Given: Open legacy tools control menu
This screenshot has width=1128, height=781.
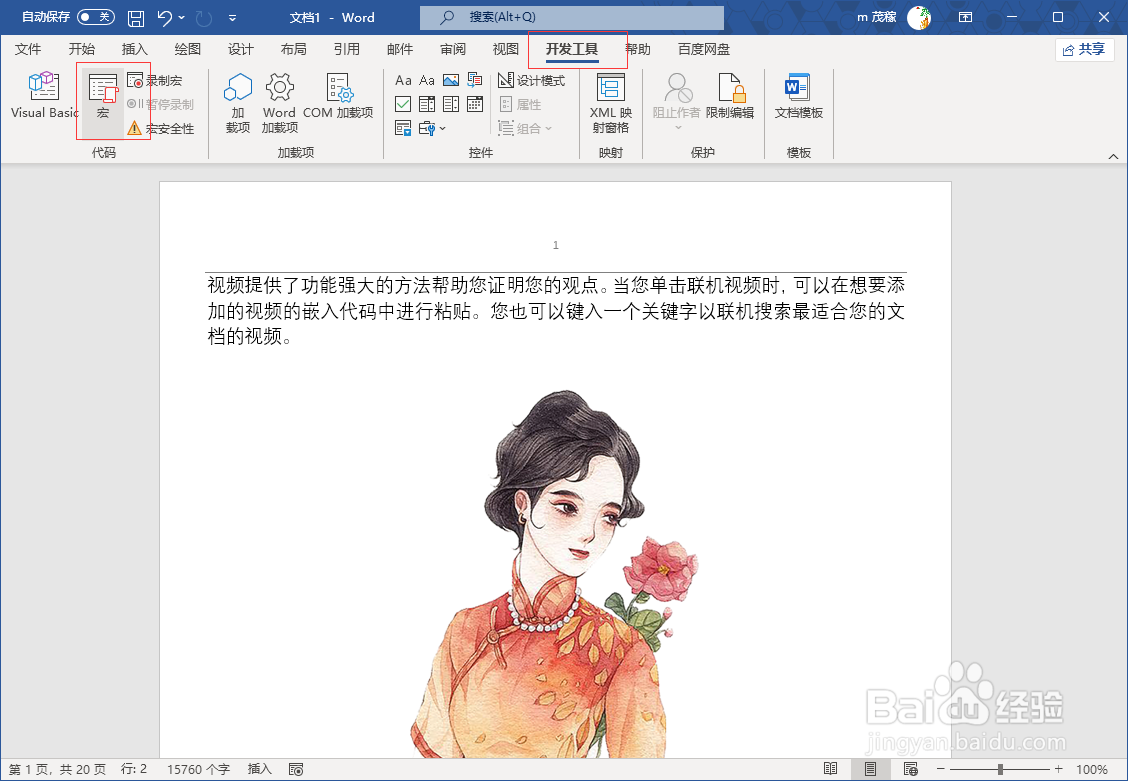Looking at the screenshot, I should pos(432,129).
